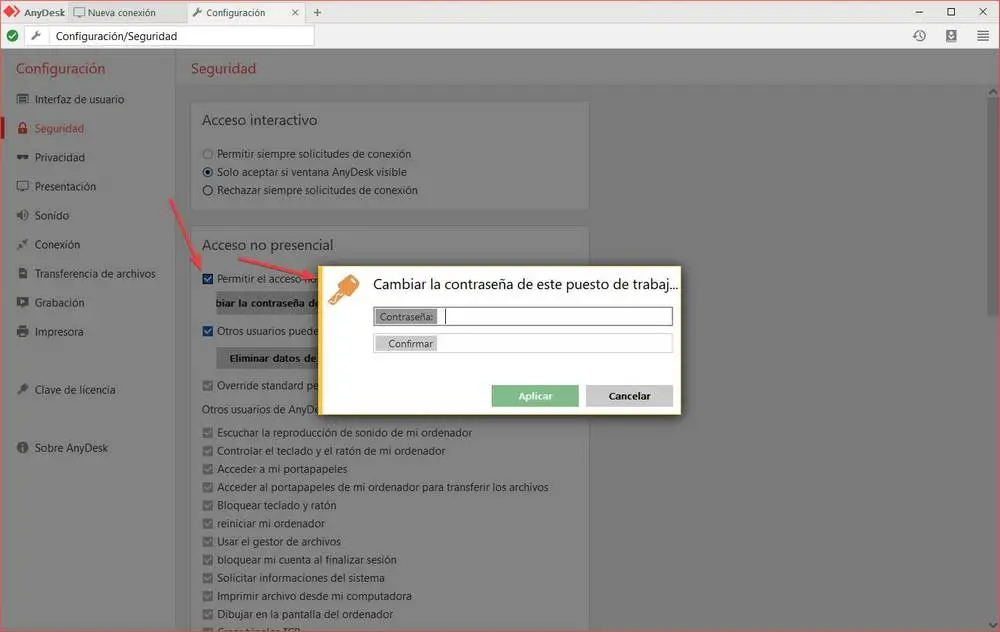Select Solo aceptar si ventana AnyDesk visible
This screenshot has height=632, width=1000.
(207, 172)
